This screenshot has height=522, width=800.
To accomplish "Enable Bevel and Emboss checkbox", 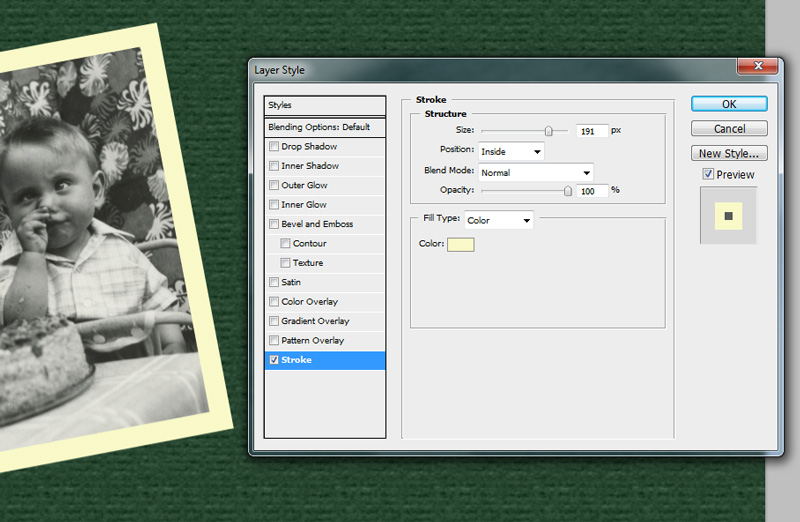I will click(x=274, y=224).
